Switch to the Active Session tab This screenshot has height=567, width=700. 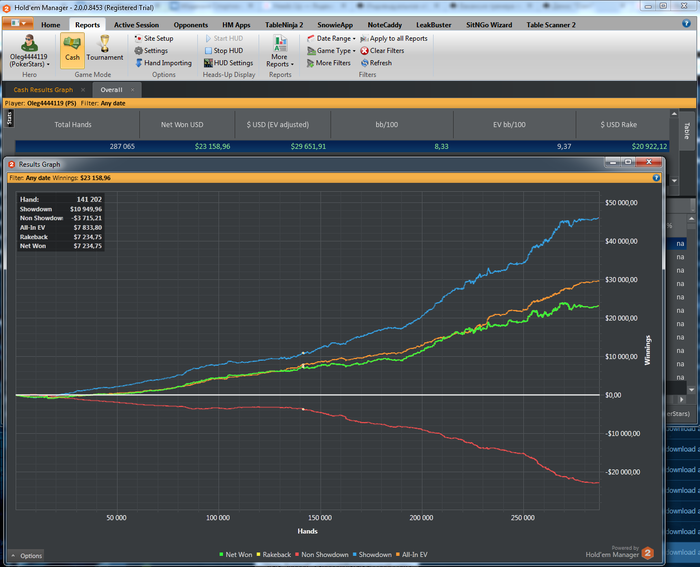136,23
